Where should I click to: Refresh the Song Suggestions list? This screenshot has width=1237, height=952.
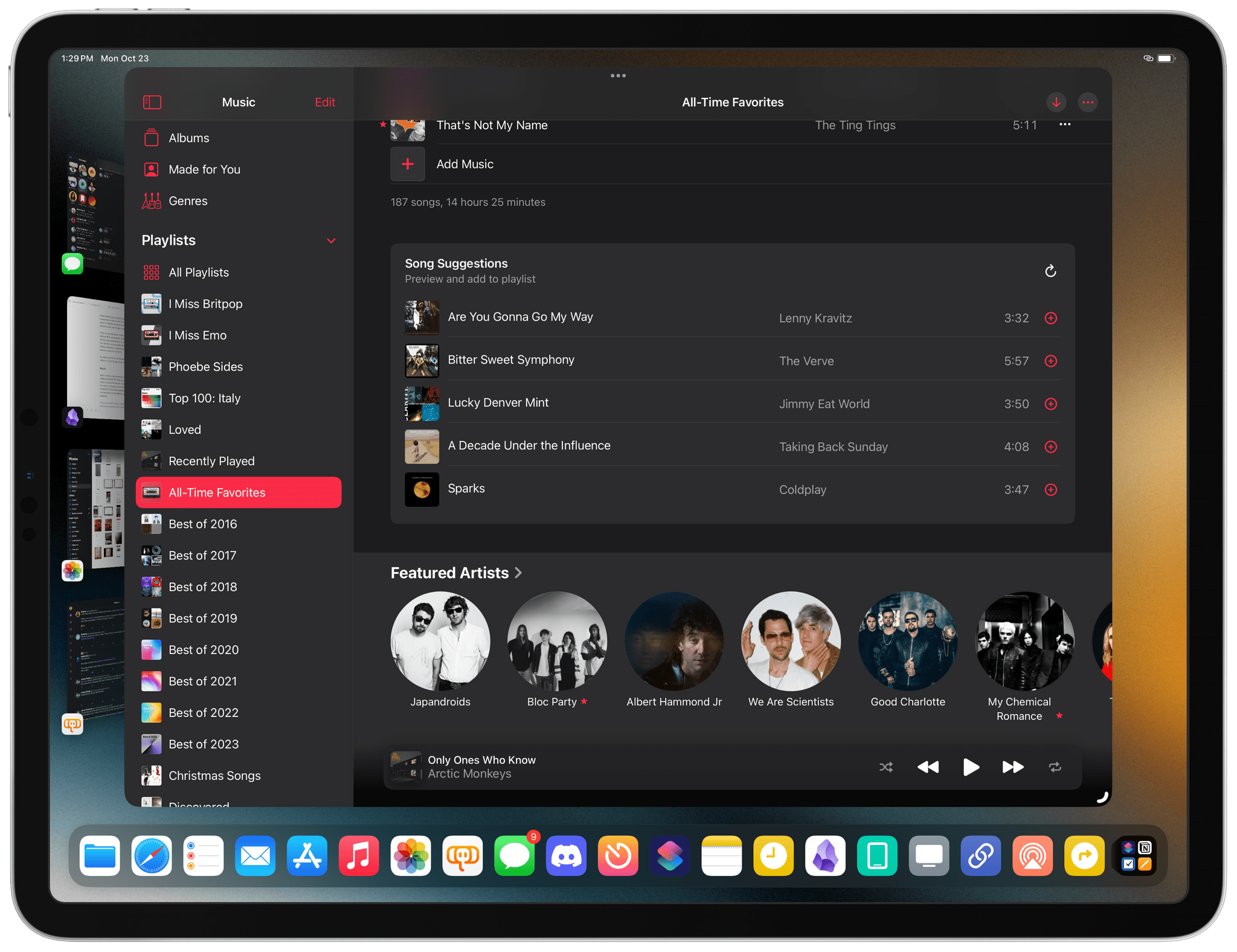pyautogui.click(x=1050, y=271)
